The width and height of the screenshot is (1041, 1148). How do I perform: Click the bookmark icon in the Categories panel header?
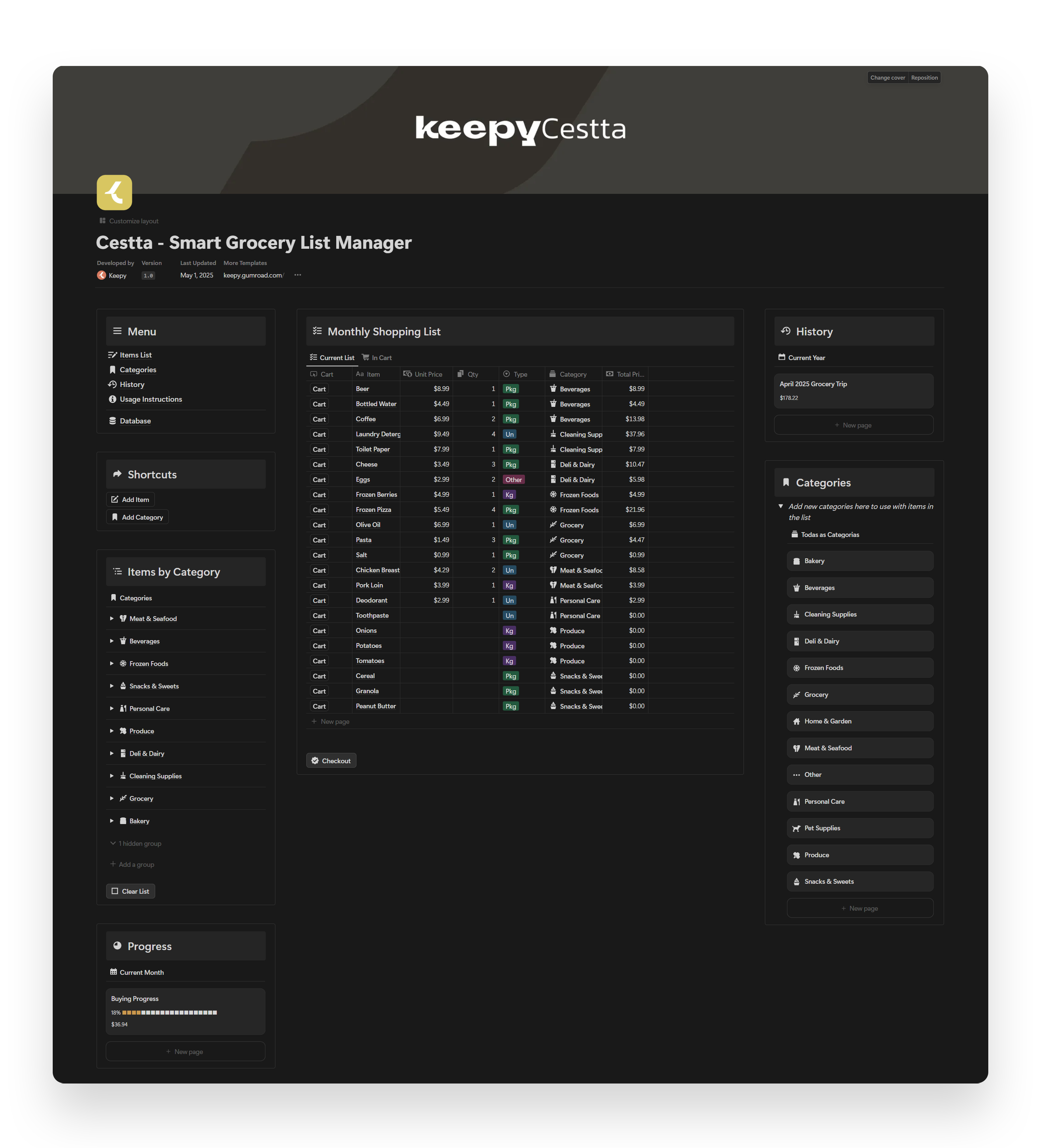coord(786,482)
